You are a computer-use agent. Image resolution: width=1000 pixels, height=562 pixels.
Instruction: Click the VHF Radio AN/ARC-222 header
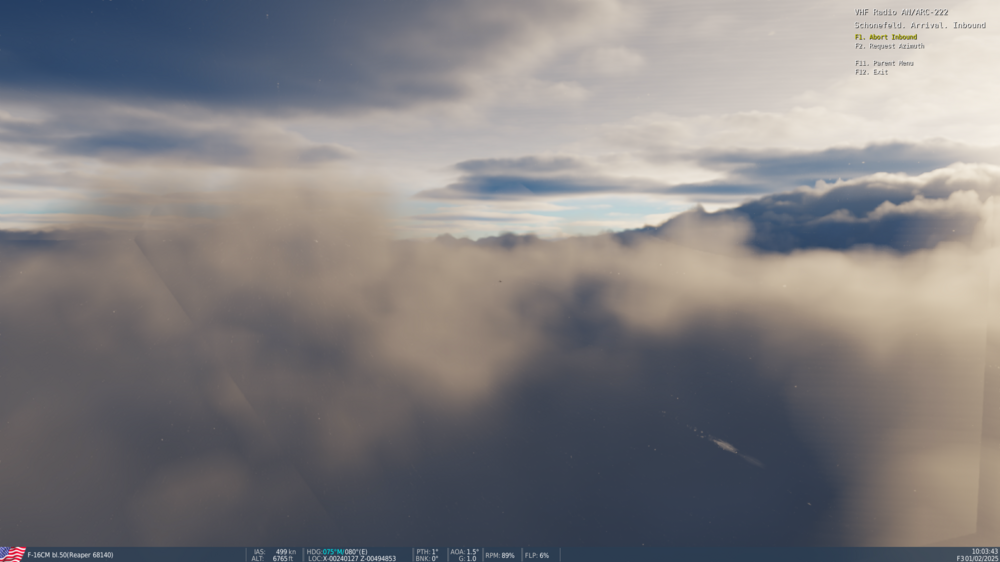(901, 12)
